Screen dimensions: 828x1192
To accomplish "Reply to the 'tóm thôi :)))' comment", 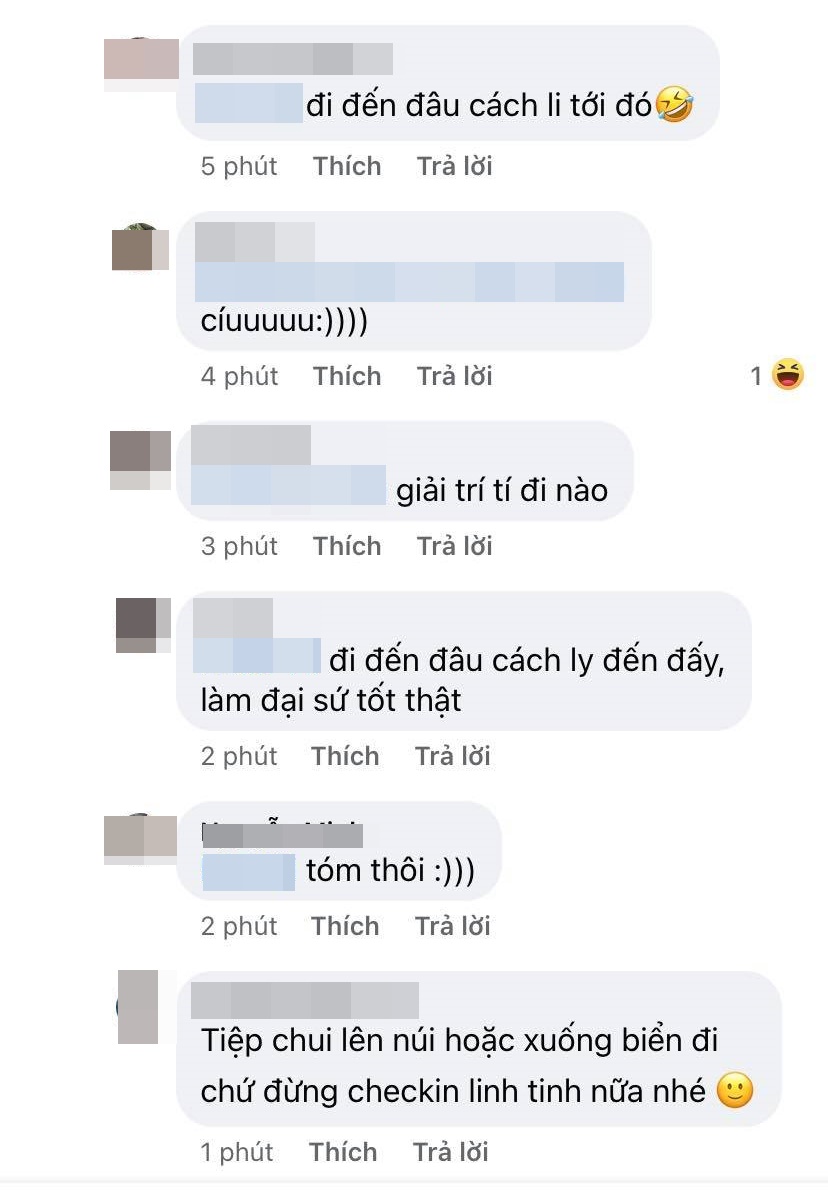I will (x=452, y=927).
